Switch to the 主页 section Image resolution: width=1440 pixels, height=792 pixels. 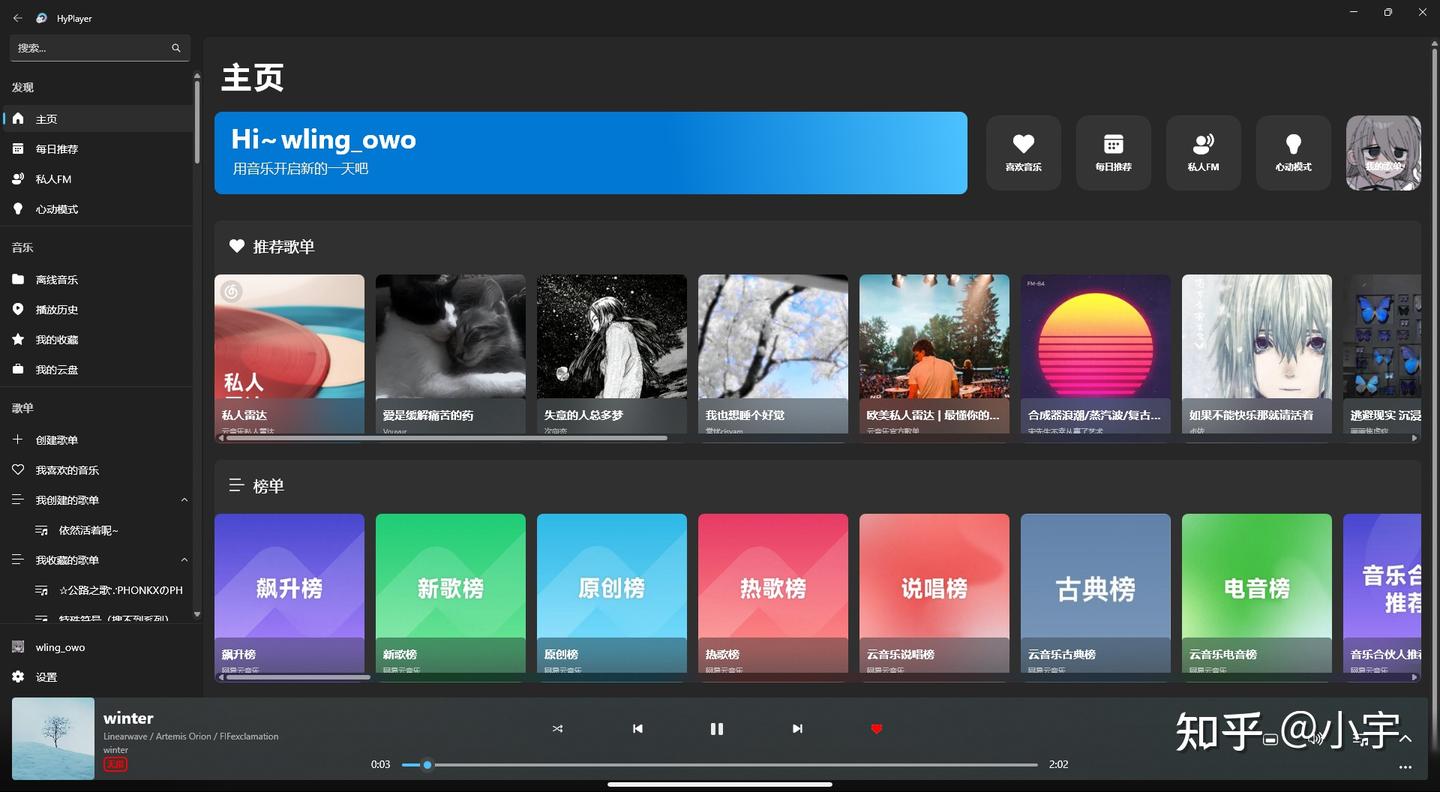[45, 118]
